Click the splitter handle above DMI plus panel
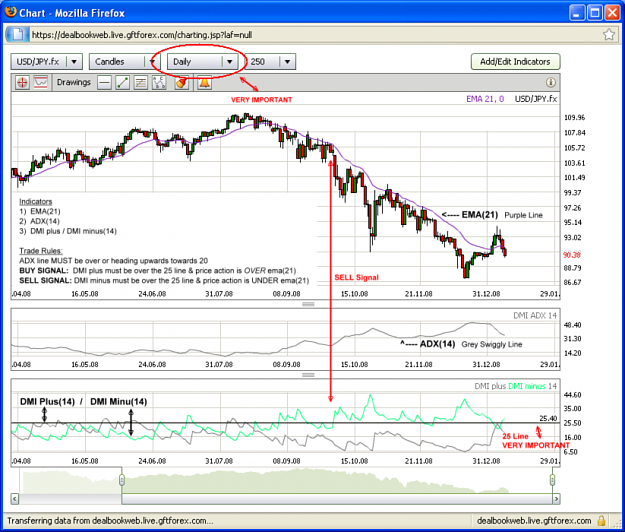The width and height of the screenshot is (625, 532). point(308,375)
